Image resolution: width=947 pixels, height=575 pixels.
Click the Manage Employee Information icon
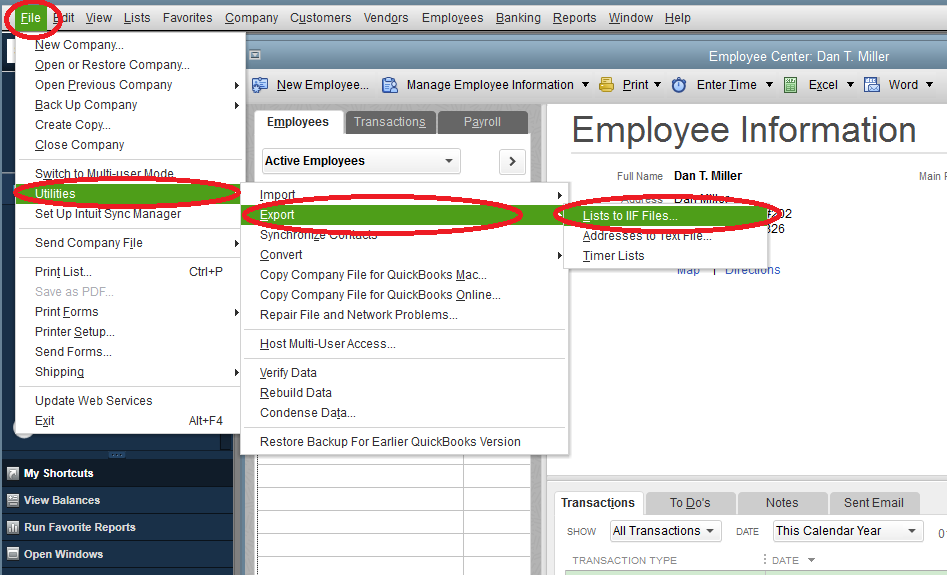pyautogui.click(x=390, y=85)
